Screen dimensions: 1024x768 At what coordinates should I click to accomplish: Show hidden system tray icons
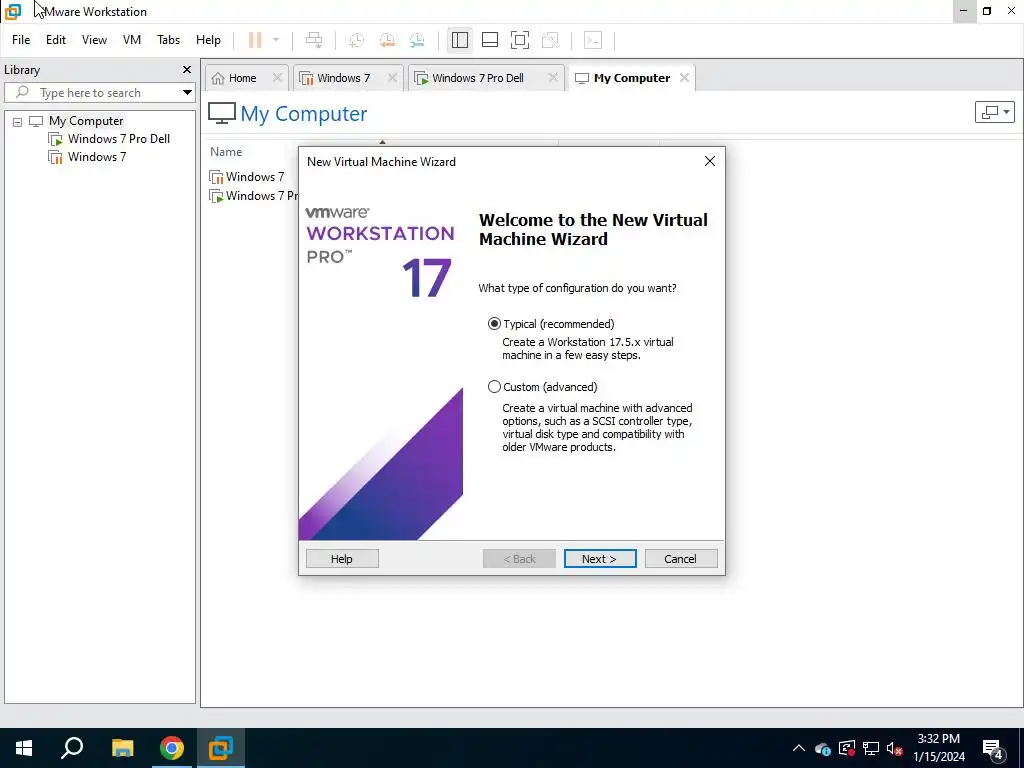799,748
